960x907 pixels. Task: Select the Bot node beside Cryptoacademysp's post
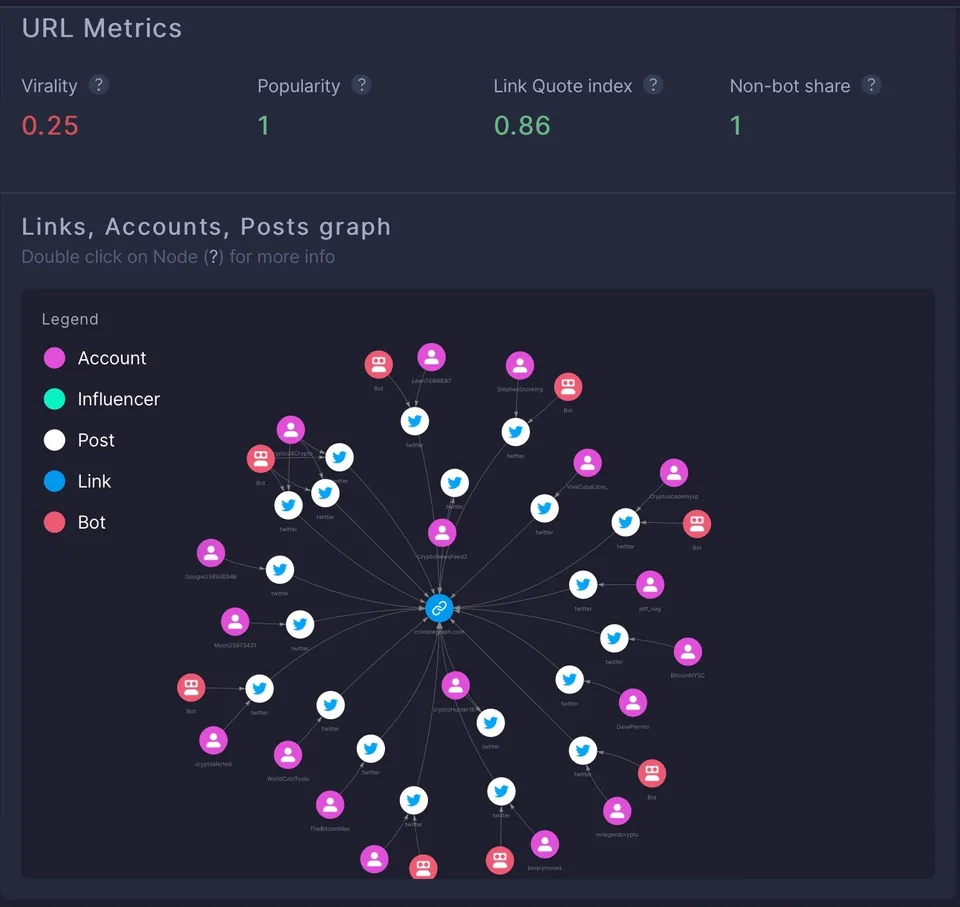[697, 524]
